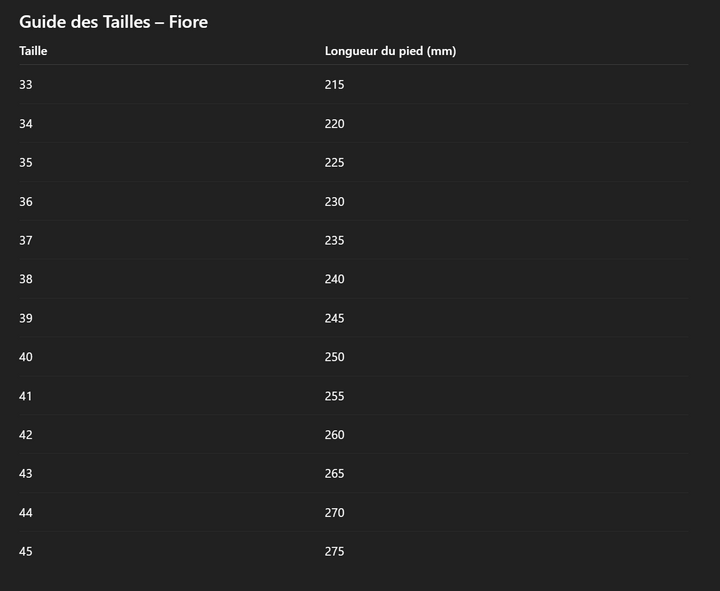This screenshot has height=591, width=720.
Task: Click size 34 in the Taille column
Action: tap(26, 124)
